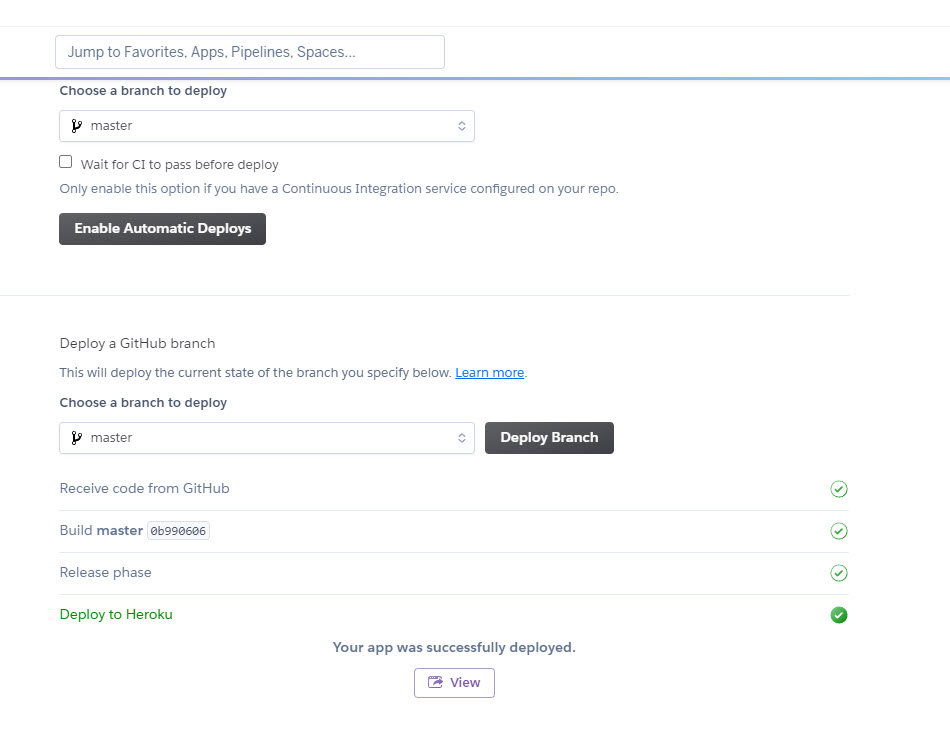This screenshot has height=738, width=950.
Task: Click the green Deploy to Heroku step label
Action: 116,615
